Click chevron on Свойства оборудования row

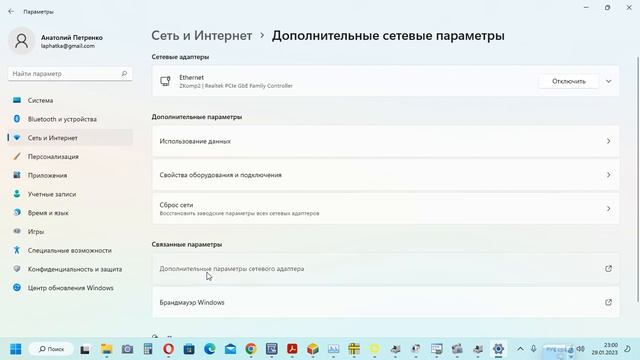click(608, 175)
